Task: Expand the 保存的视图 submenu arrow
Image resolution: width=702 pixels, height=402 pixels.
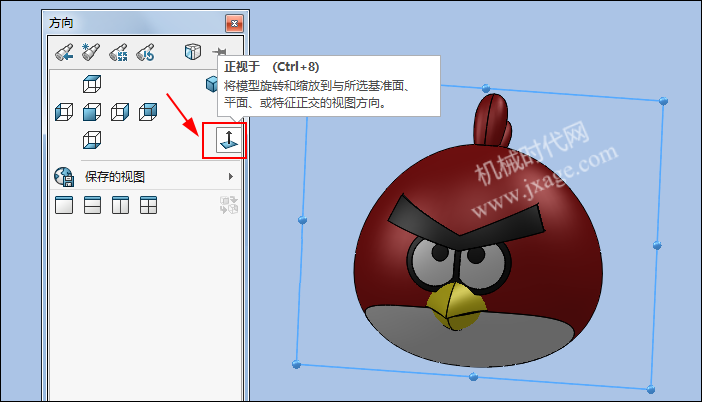Action: [x=231, y=176]
